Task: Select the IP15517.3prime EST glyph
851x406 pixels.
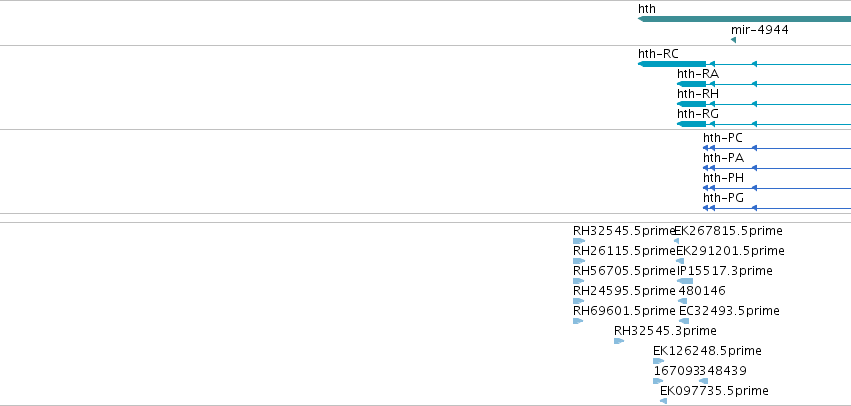Action: pyautogui.click(x=685, y=281)
